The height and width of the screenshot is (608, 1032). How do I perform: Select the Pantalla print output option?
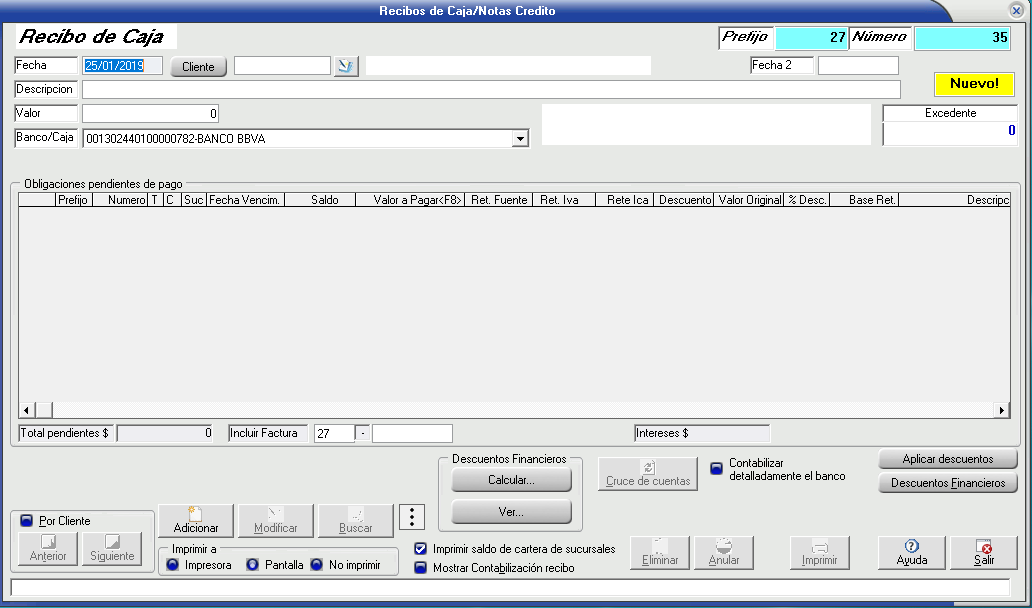pos(253,565)
